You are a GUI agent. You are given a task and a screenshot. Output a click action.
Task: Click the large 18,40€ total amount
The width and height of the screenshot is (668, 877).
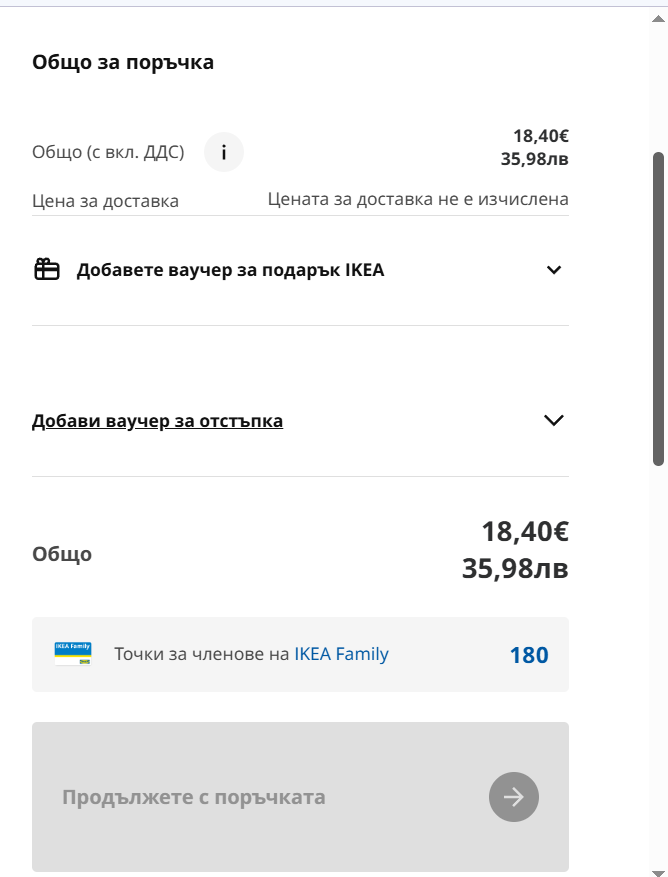coord(525,531)
